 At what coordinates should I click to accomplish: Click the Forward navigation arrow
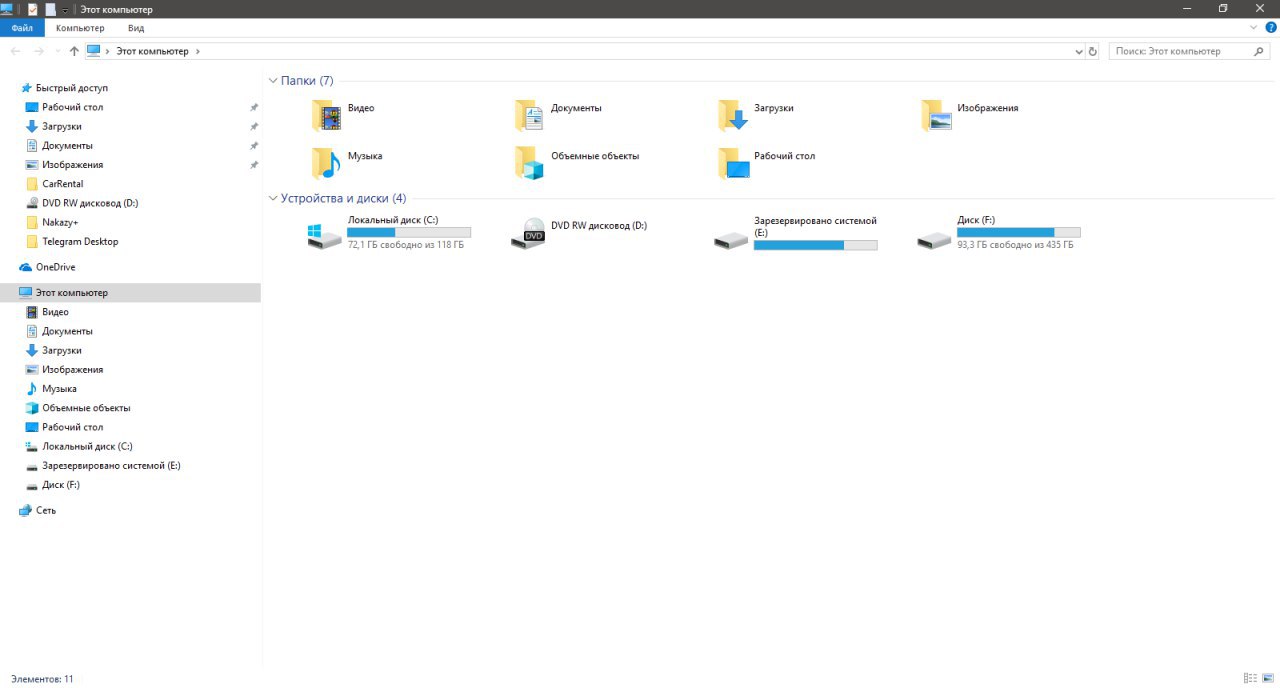[x=39, y=51]
